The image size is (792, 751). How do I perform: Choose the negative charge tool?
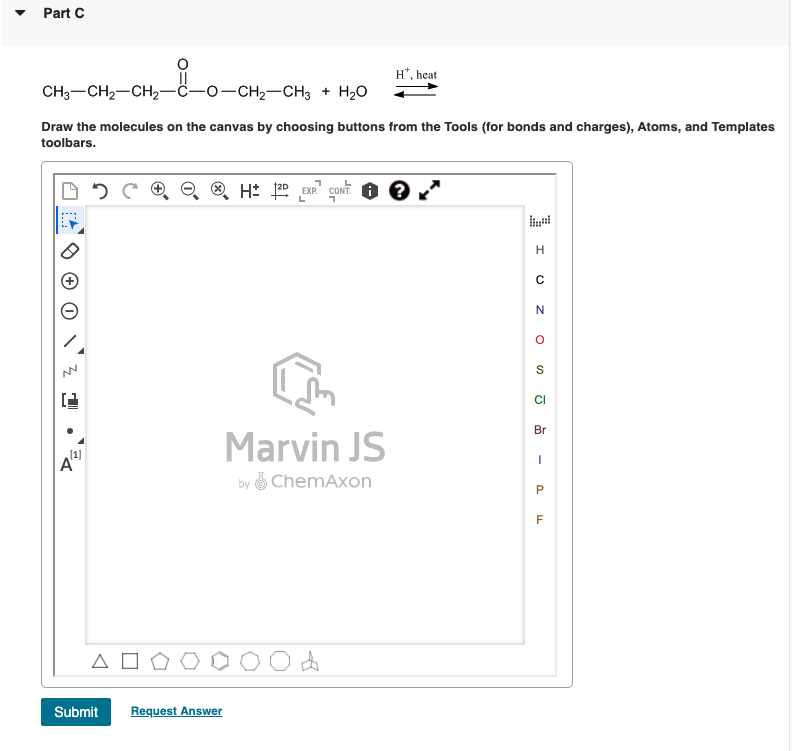click(x=70, y=311)
